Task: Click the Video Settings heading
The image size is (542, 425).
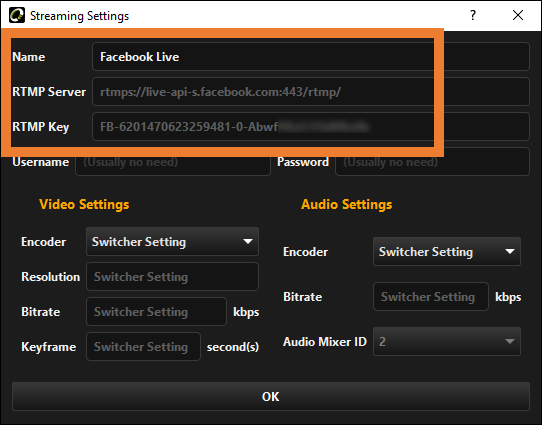Action: 84,204
